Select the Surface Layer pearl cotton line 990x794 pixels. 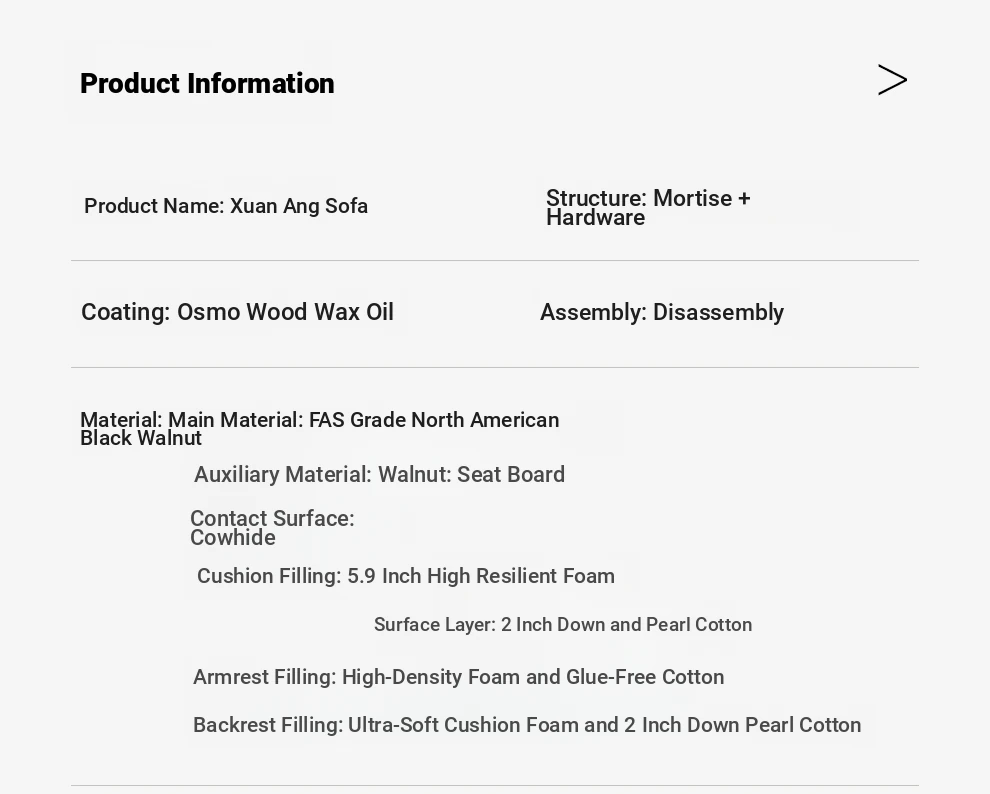[x=563, y=625]
